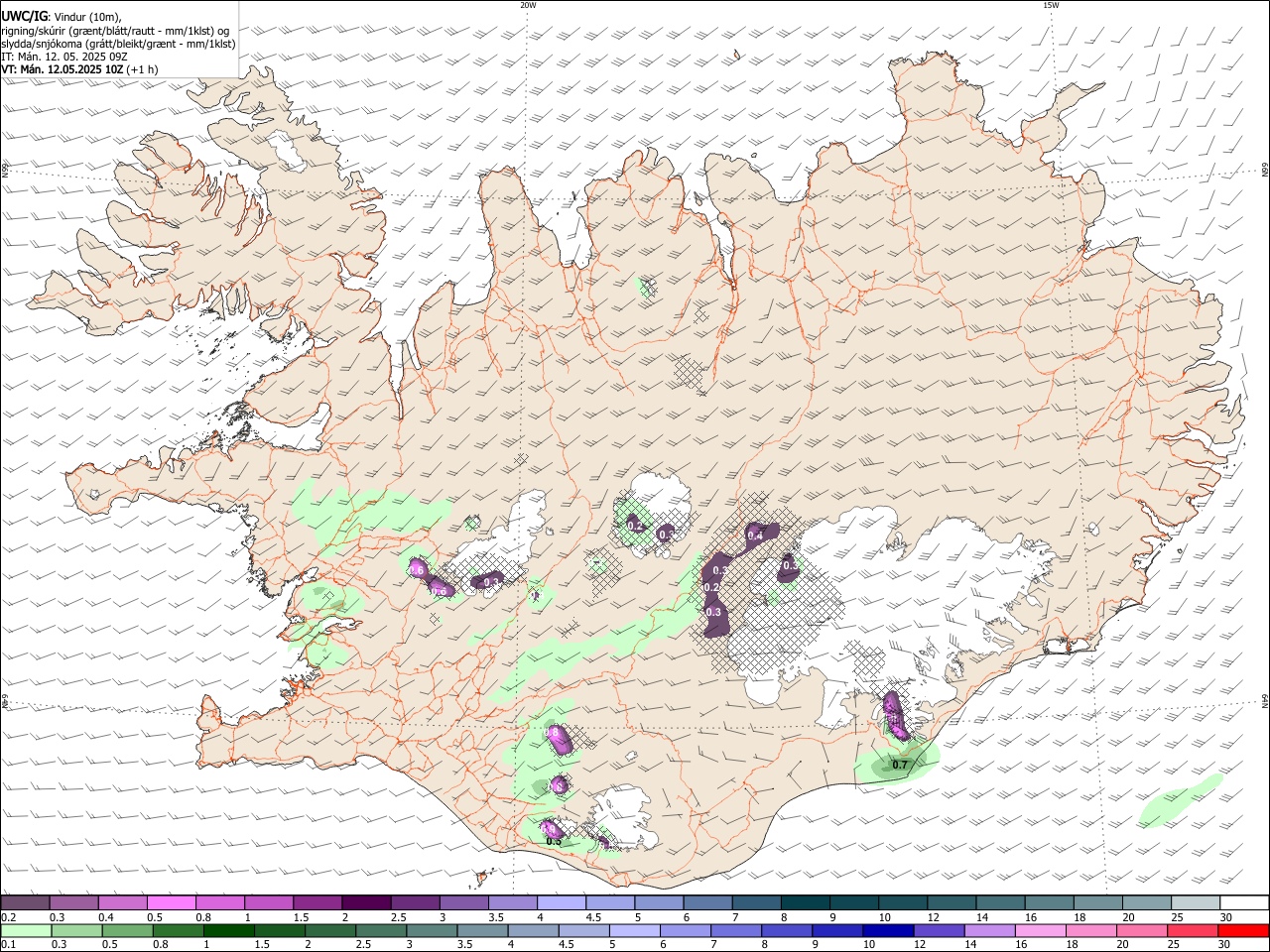
Task: Click the bright red rain swatch at 30
Action: (x=1243, y=930)
